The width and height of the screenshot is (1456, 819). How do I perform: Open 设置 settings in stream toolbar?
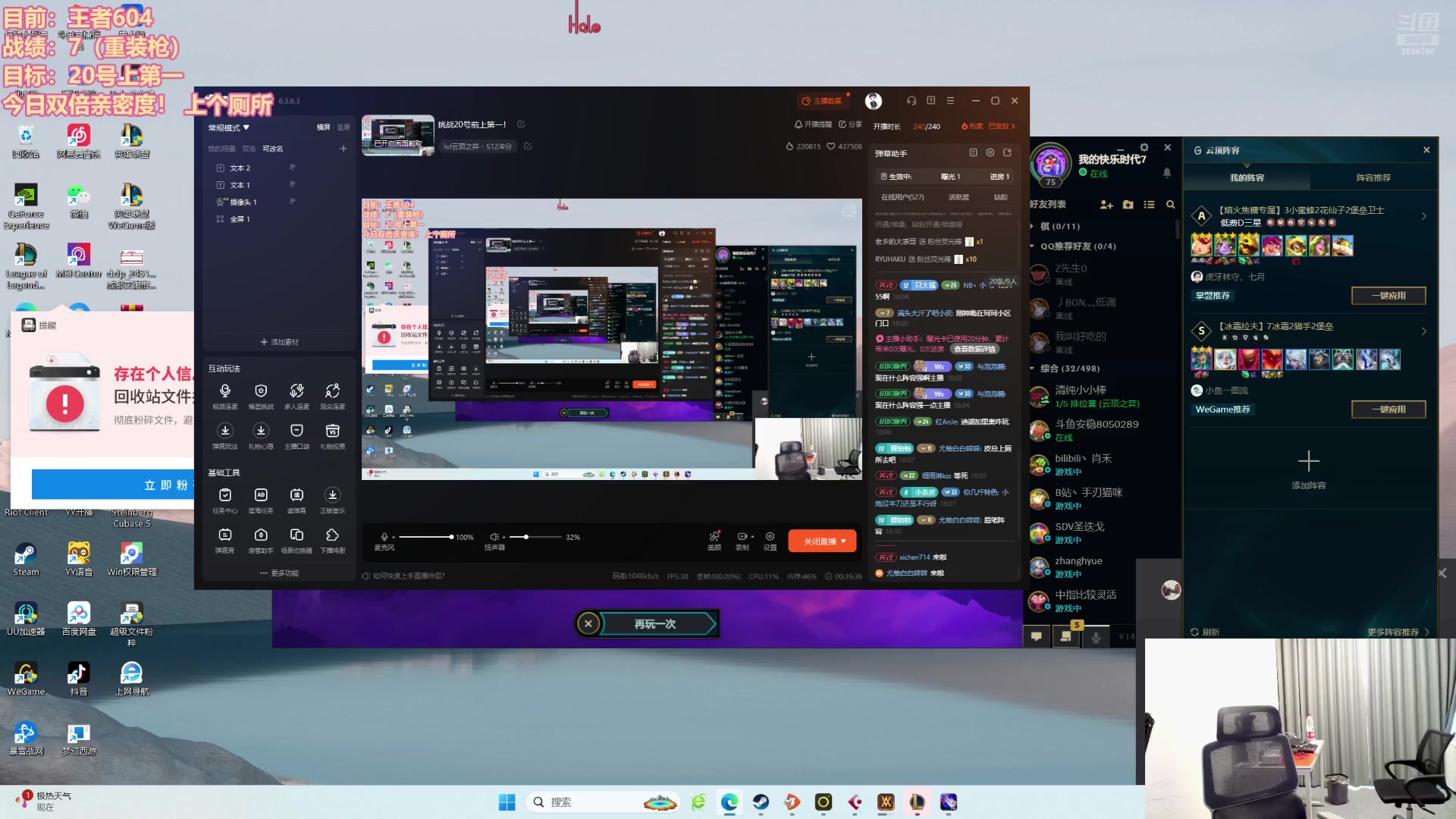770,541
